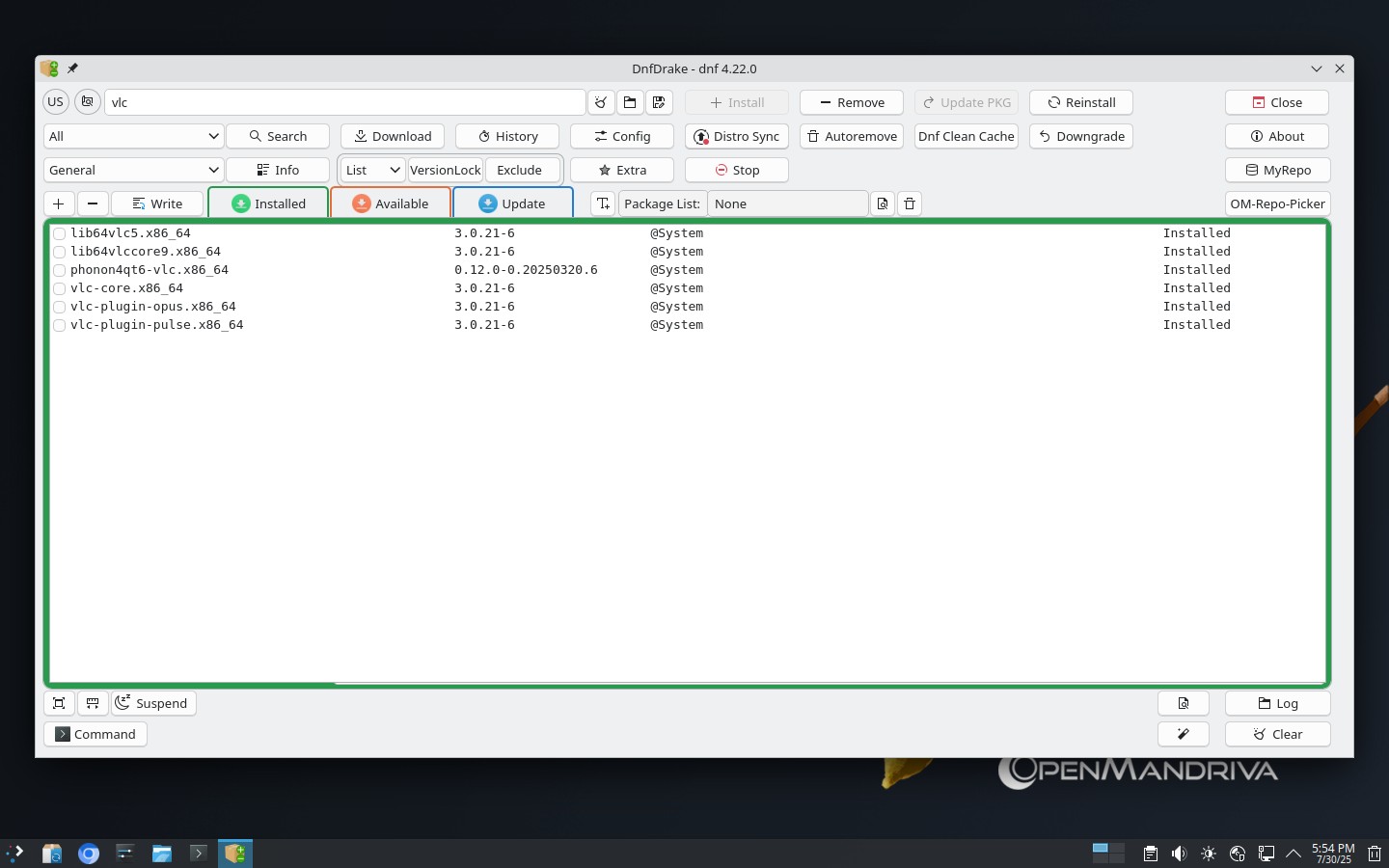
Task: Click the document preview icon left of Log
Action: 1184,703
